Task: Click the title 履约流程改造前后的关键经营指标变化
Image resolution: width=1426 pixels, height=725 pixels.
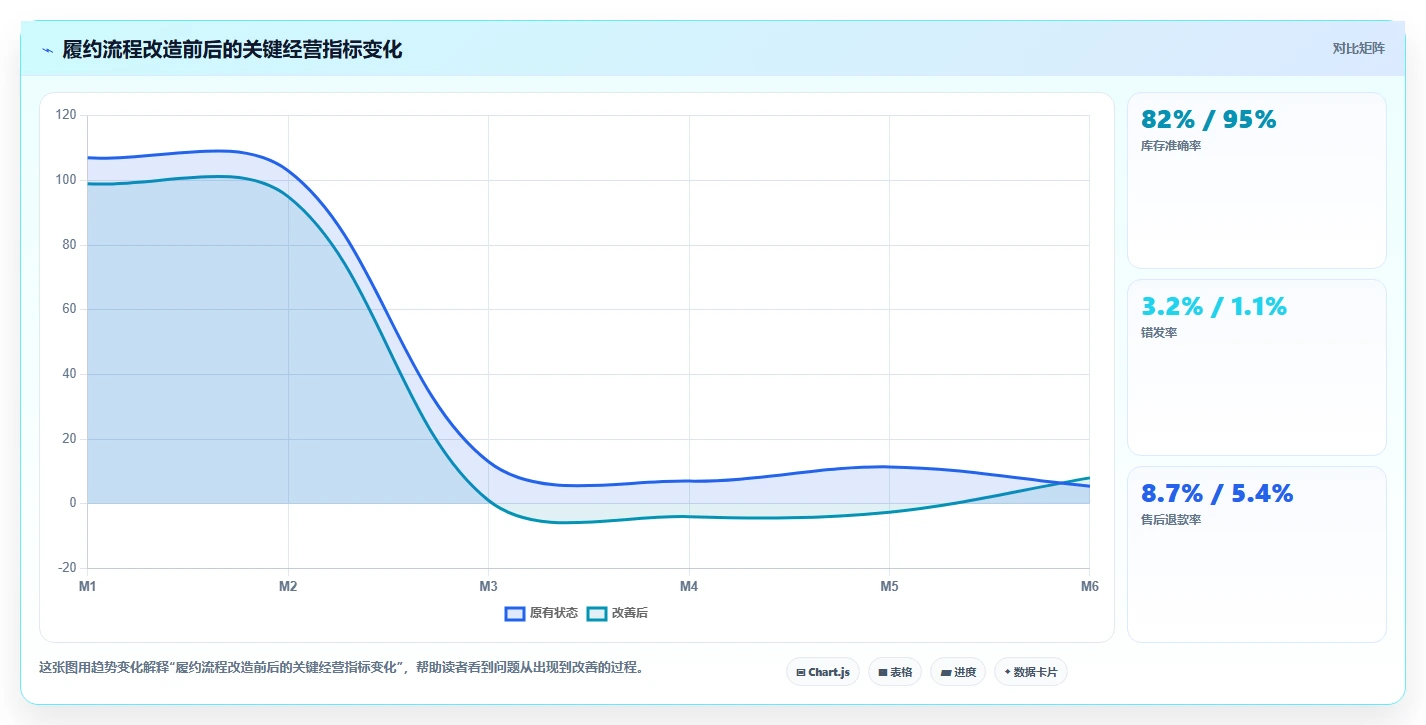Action: click(232, 50)
